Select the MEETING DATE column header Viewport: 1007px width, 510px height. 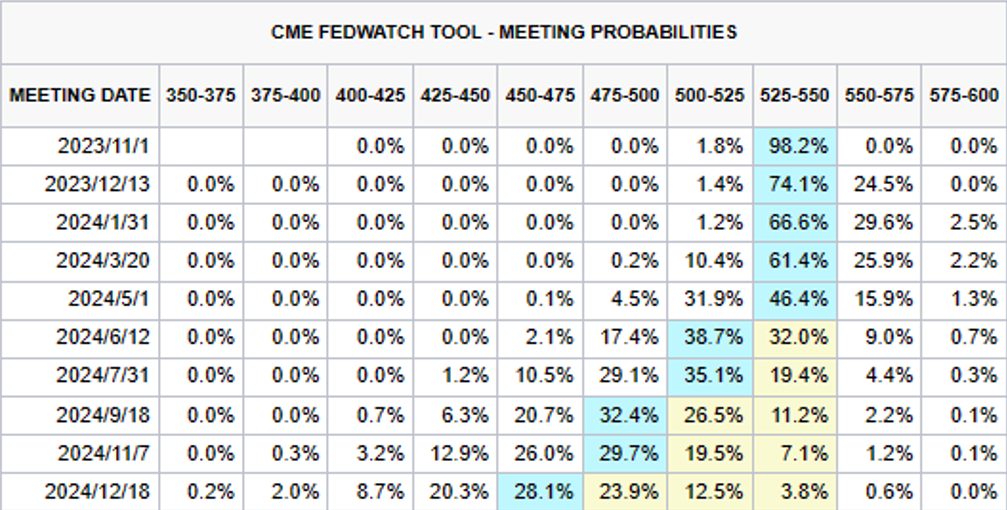[x=80, y=96]
